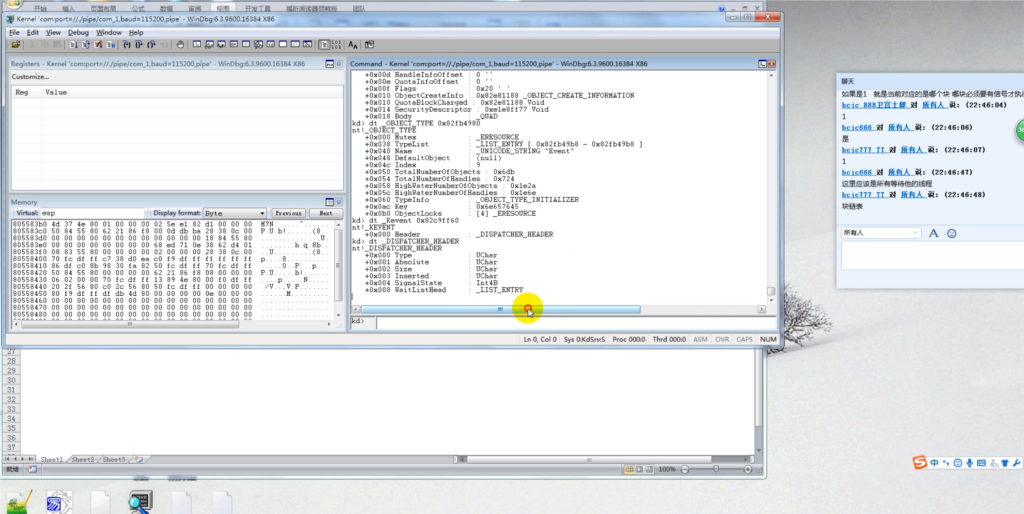Open the Command Browser toolbar icon

coord(308,44)
